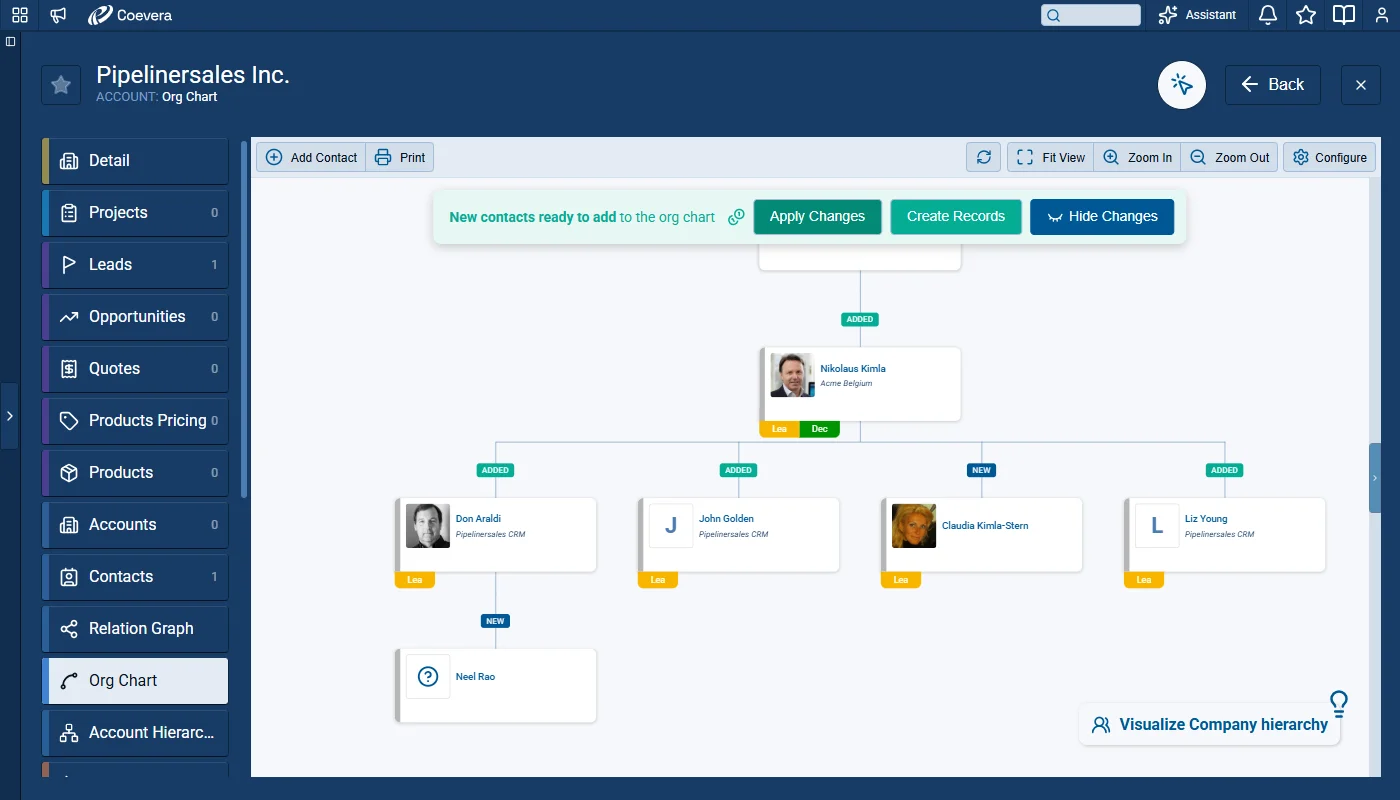This screenshot has height=800, width=1400.
Task: Open the user profile icon
Action: pyautogui.click(x=1381, y=15)
